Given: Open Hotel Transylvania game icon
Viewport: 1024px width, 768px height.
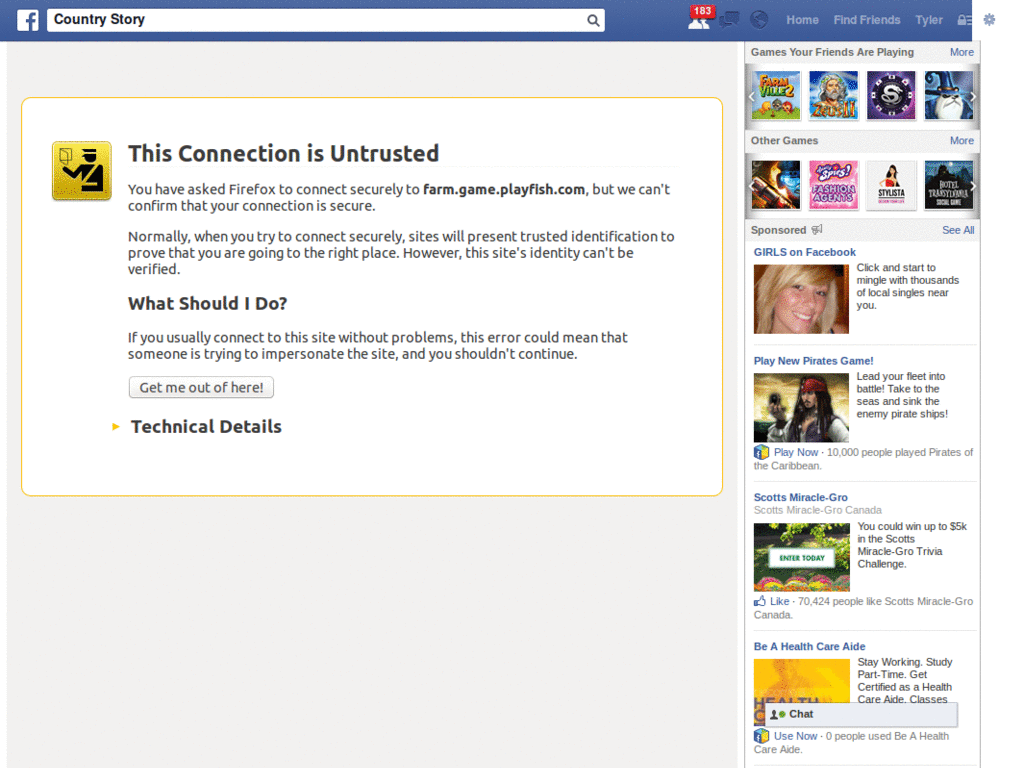Looking at the screenshot, I should (x=949, y=185).
